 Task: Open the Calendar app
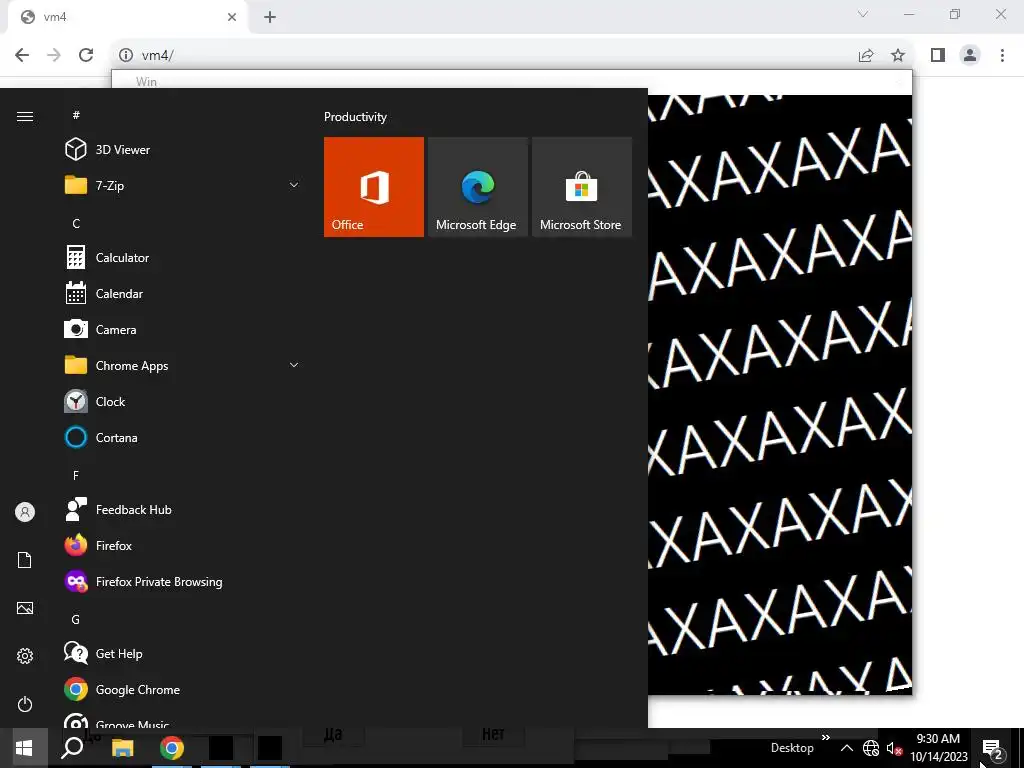click(183, 293)
